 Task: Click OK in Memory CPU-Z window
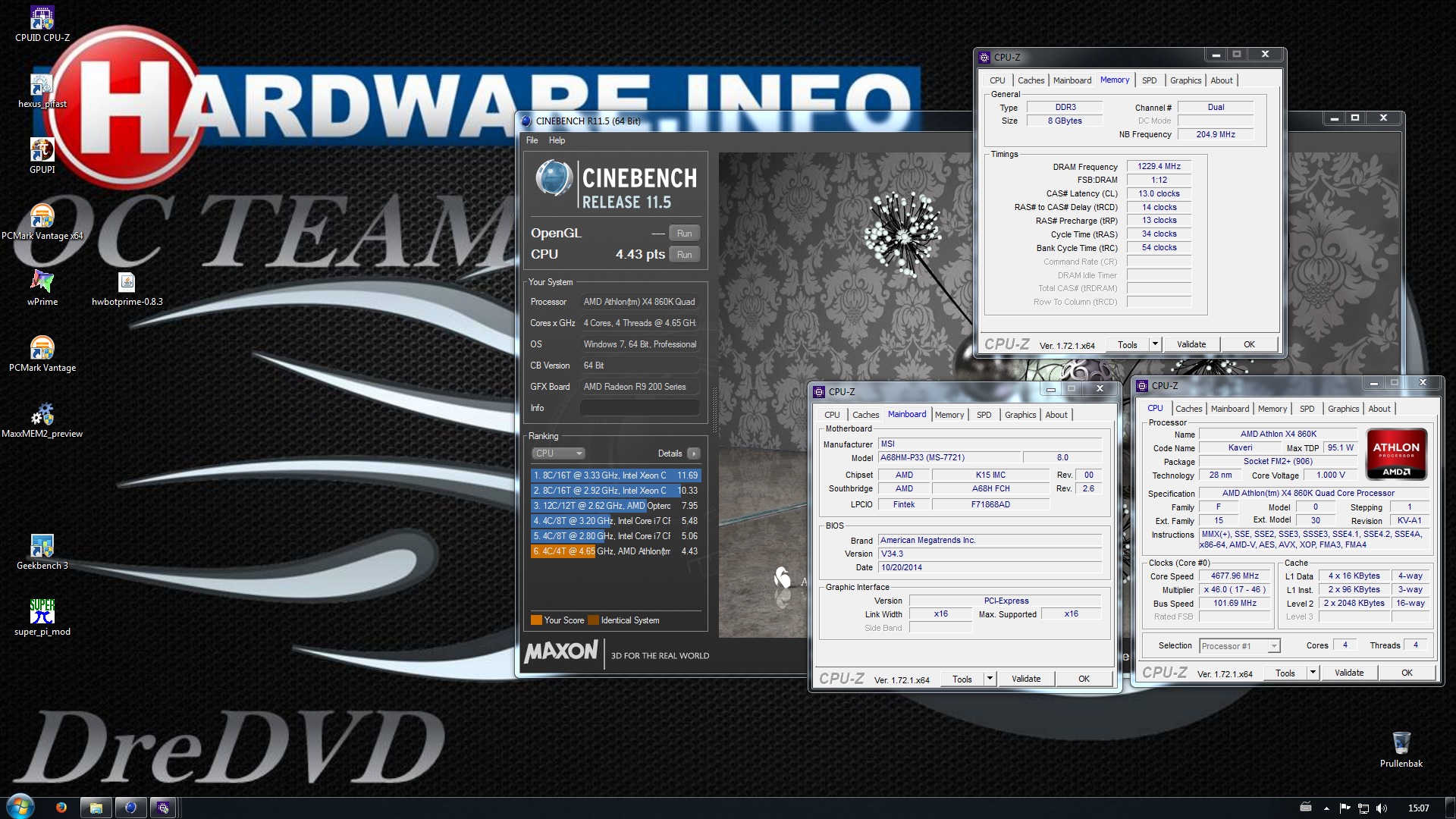click(1249, 344)
